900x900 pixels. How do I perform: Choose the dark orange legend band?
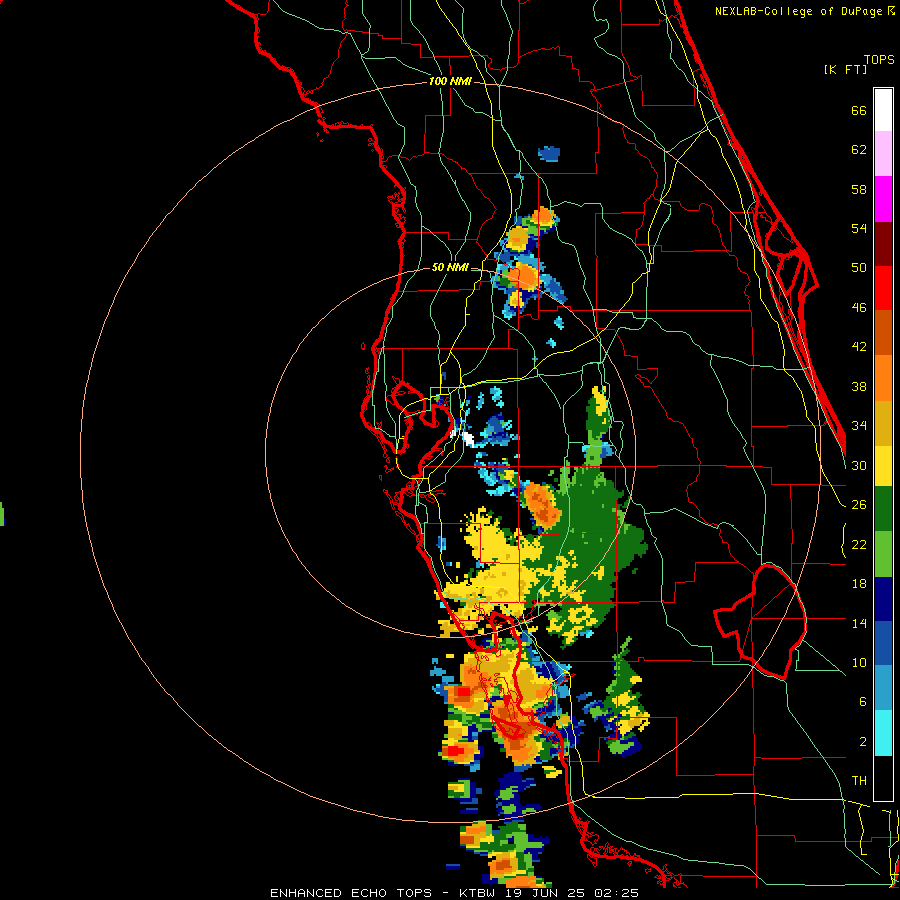883,333
